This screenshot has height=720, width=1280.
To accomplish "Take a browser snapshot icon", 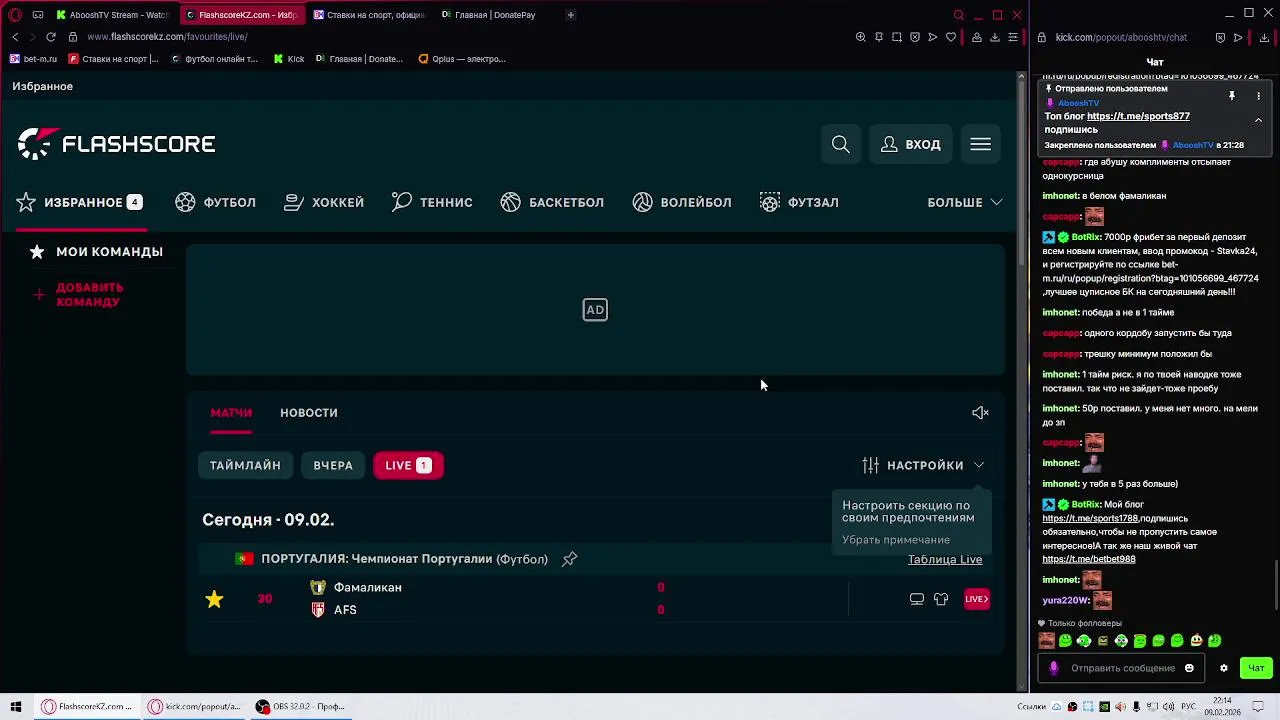I will pyautogui.click(x=897, y=37).
